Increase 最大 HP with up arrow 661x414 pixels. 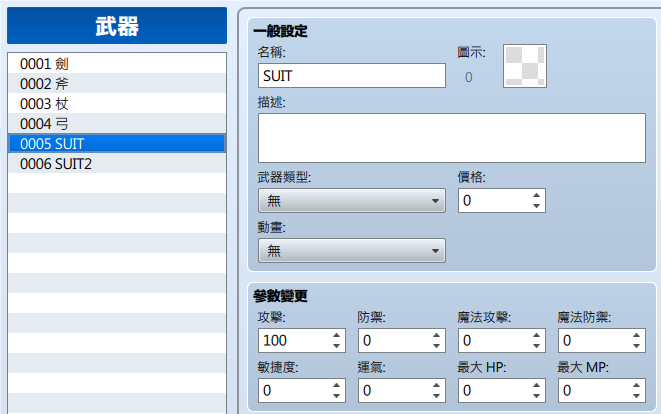click(x=536, y=385)
